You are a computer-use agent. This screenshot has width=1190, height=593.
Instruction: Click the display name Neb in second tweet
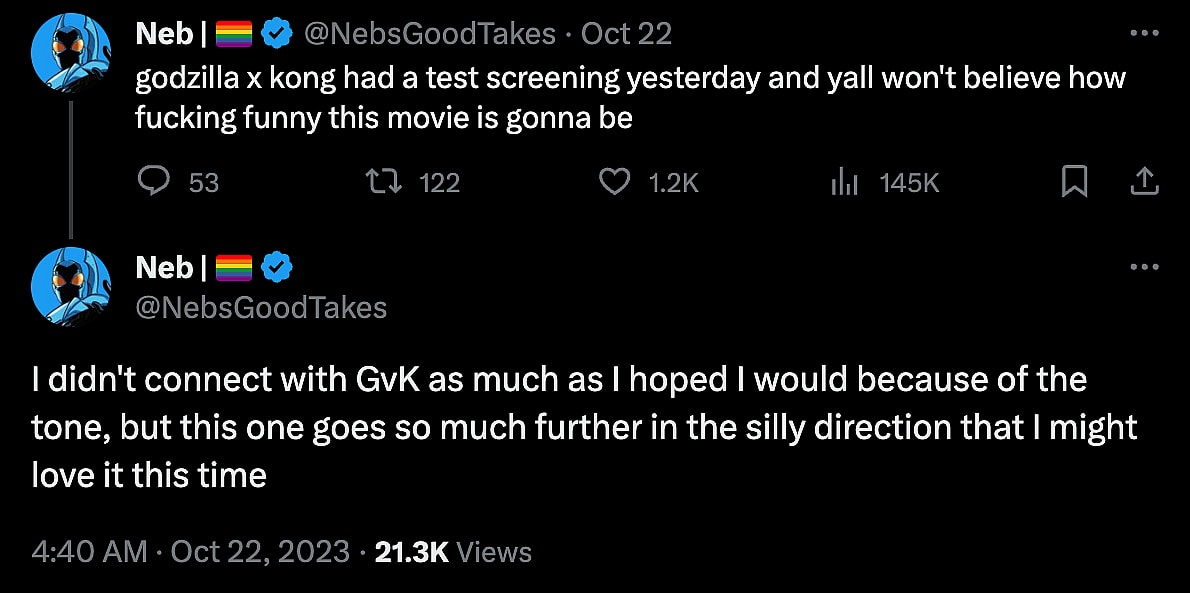(x=164, y=268)
